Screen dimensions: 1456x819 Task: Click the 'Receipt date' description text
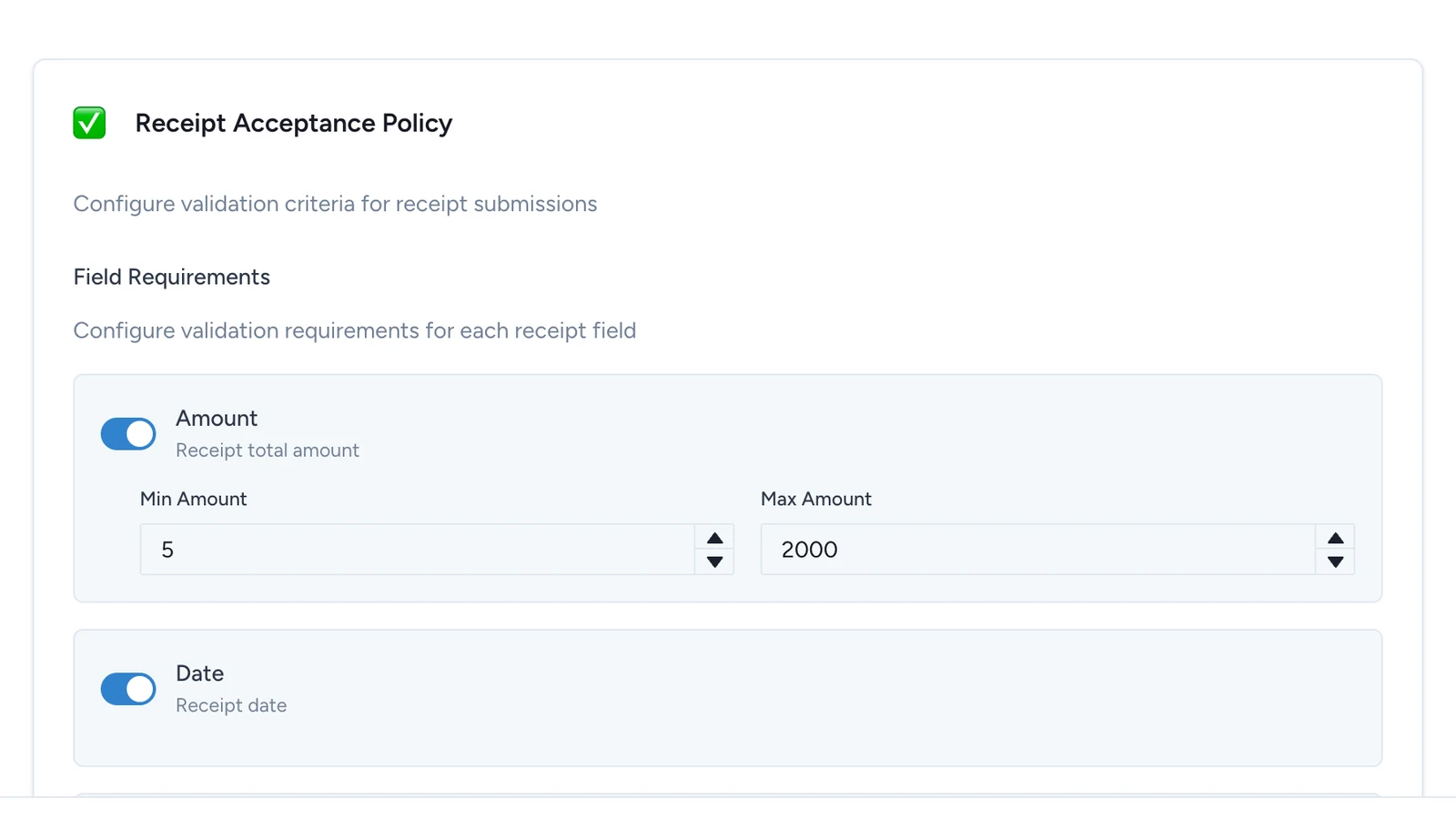231,705
